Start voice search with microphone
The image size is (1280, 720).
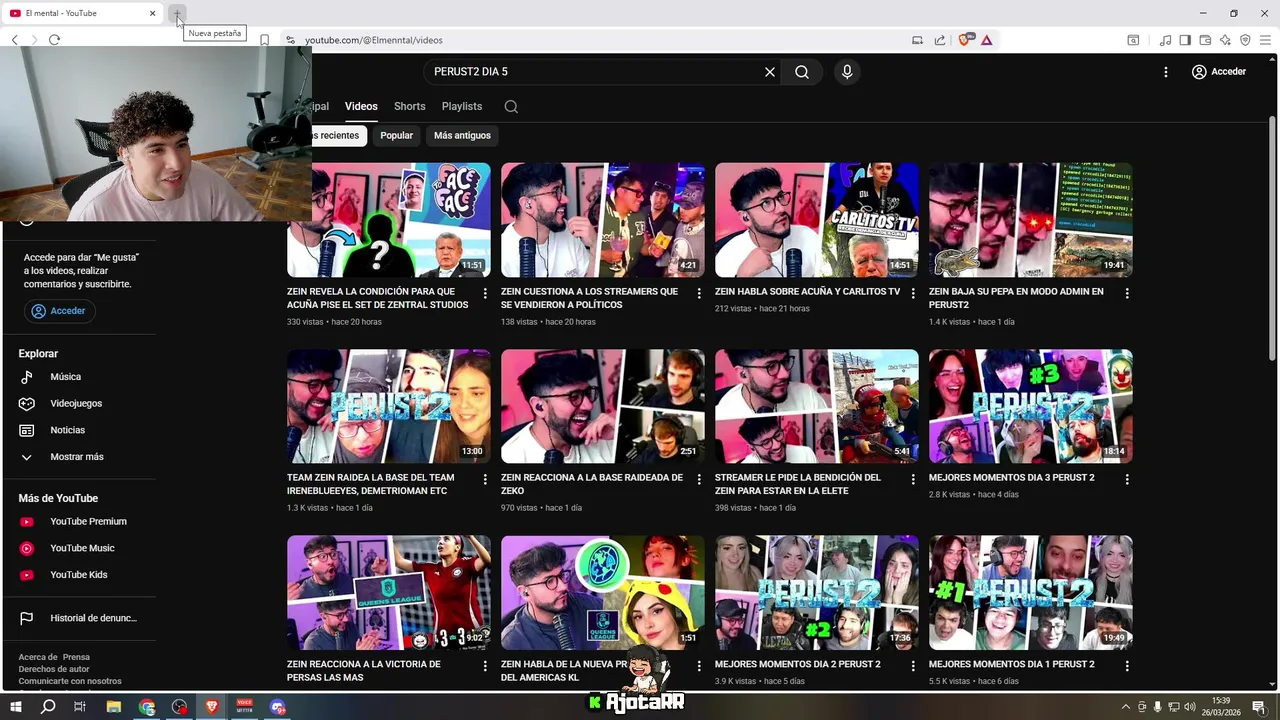click(847, 72)
